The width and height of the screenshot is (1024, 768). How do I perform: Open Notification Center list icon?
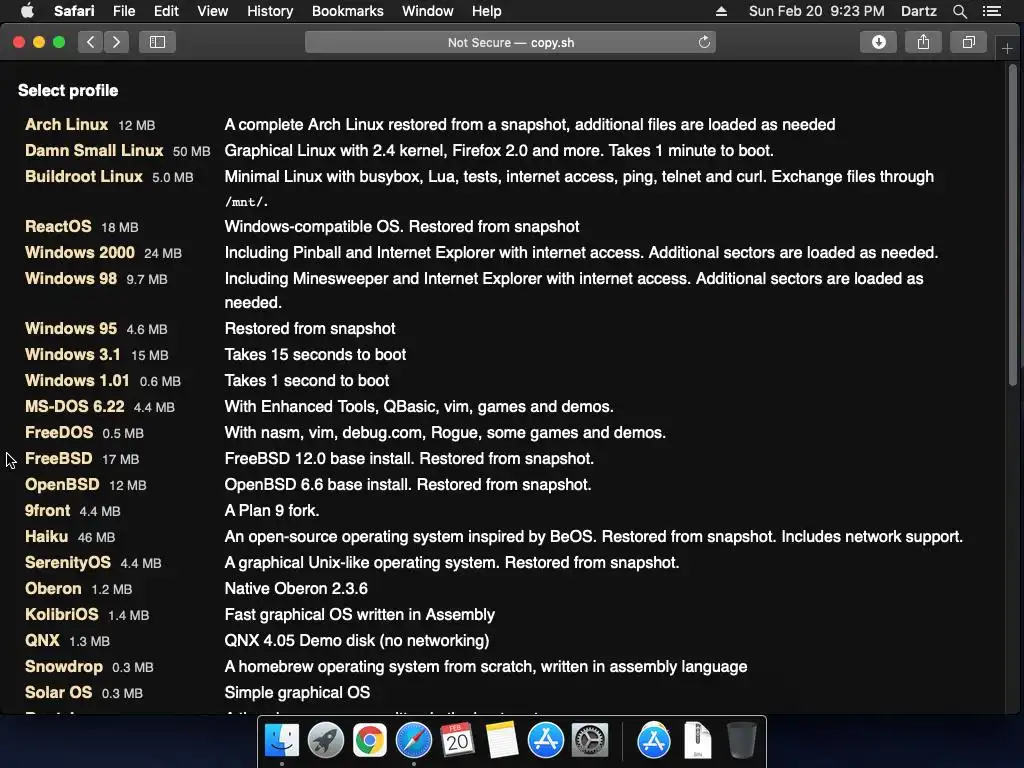point(992,11)
